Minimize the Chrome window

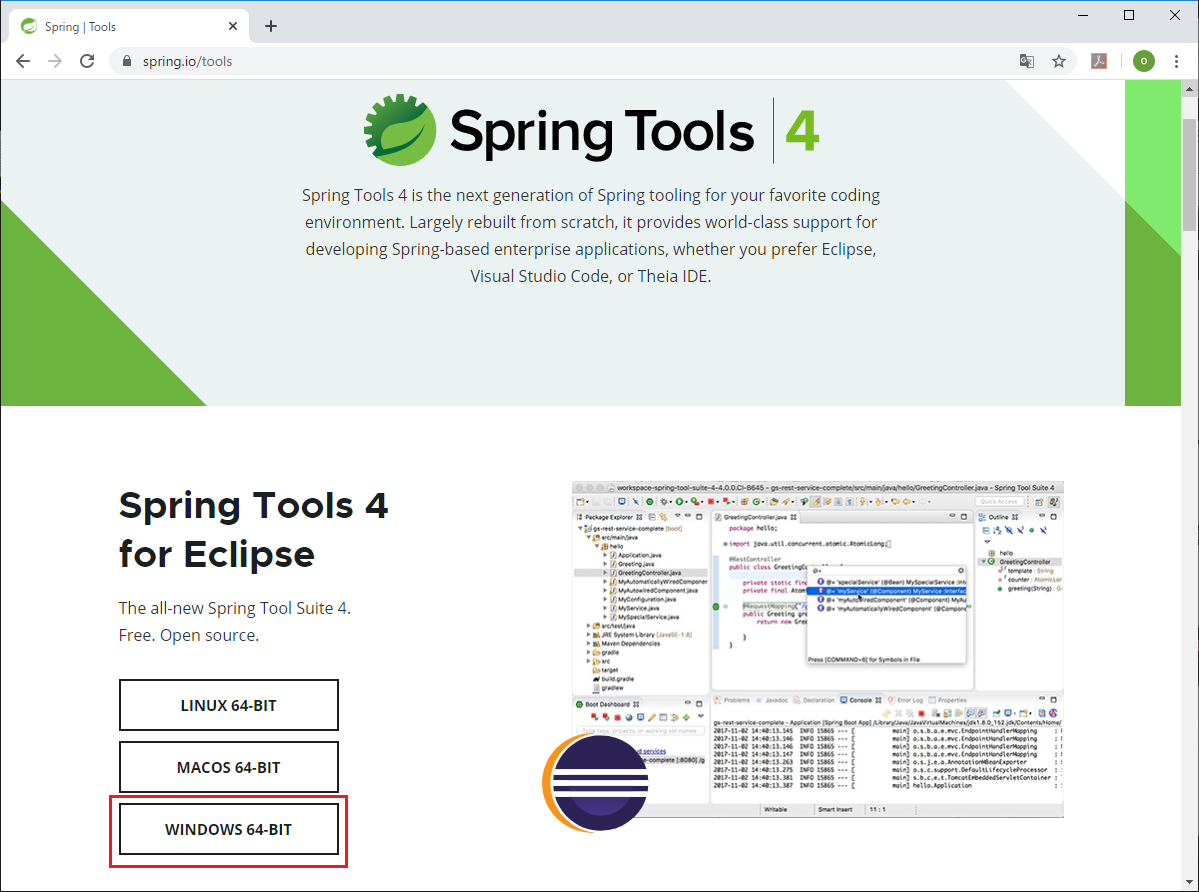coord(1083,15)
